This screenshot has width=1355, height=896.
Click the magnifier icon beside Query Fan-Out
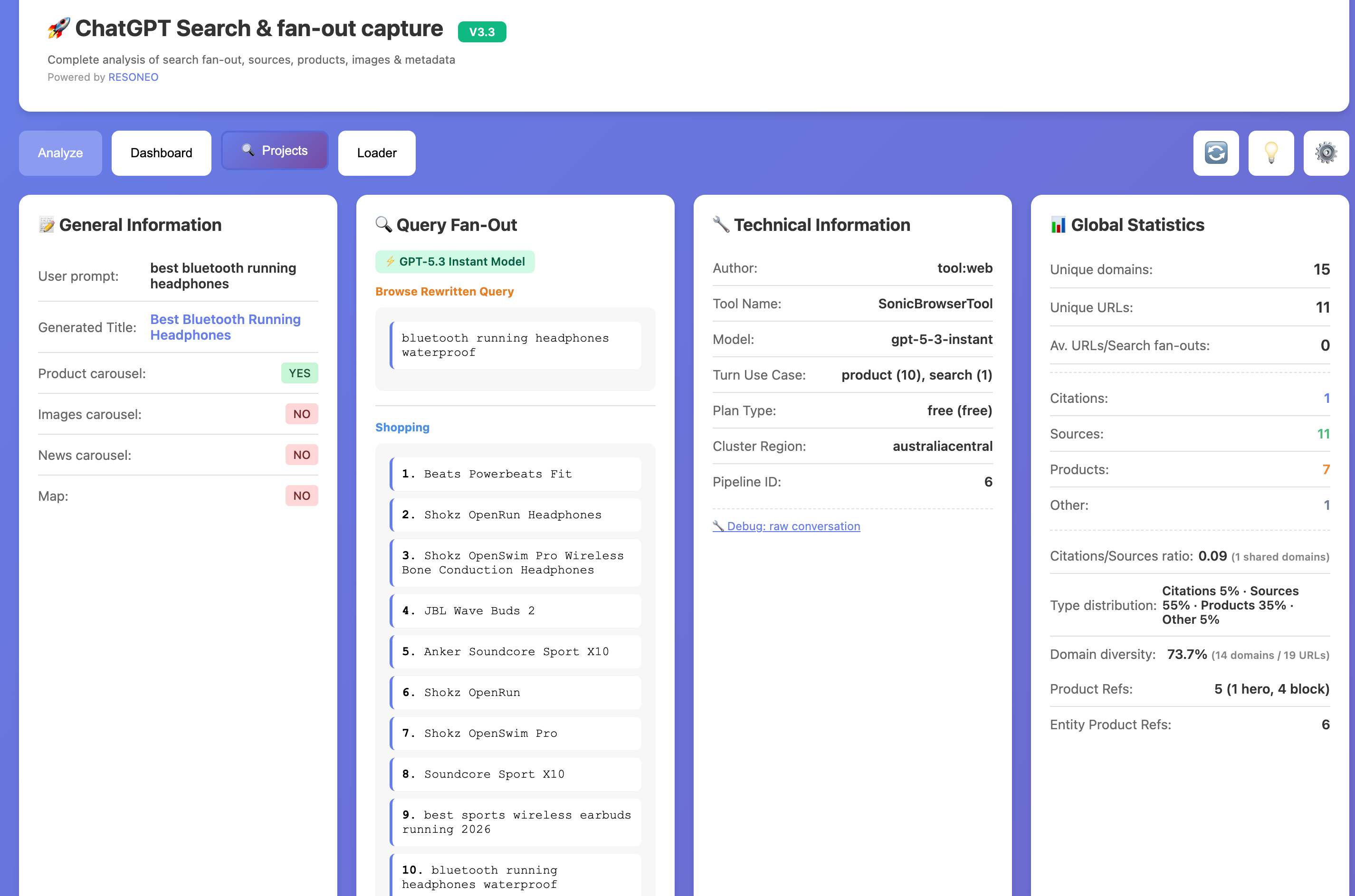click(x=383, y=225)
